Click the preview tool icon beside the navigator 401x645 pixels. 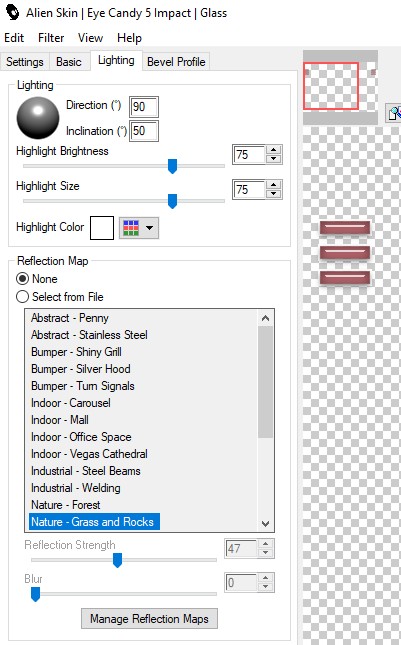point(394,113)
